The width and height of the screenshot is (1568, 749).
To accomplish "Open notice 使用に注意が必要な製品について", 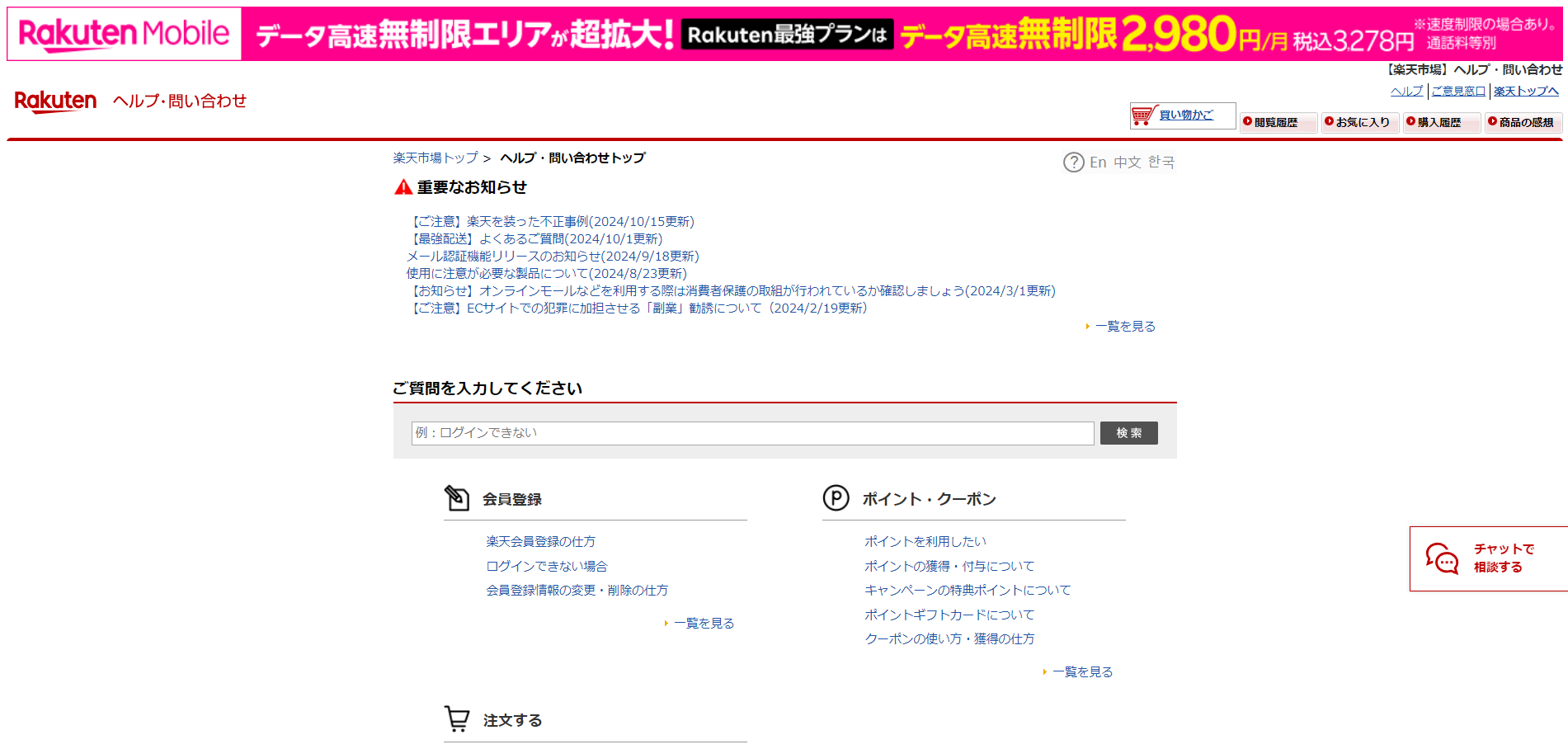I will click(x=546, y=274).
